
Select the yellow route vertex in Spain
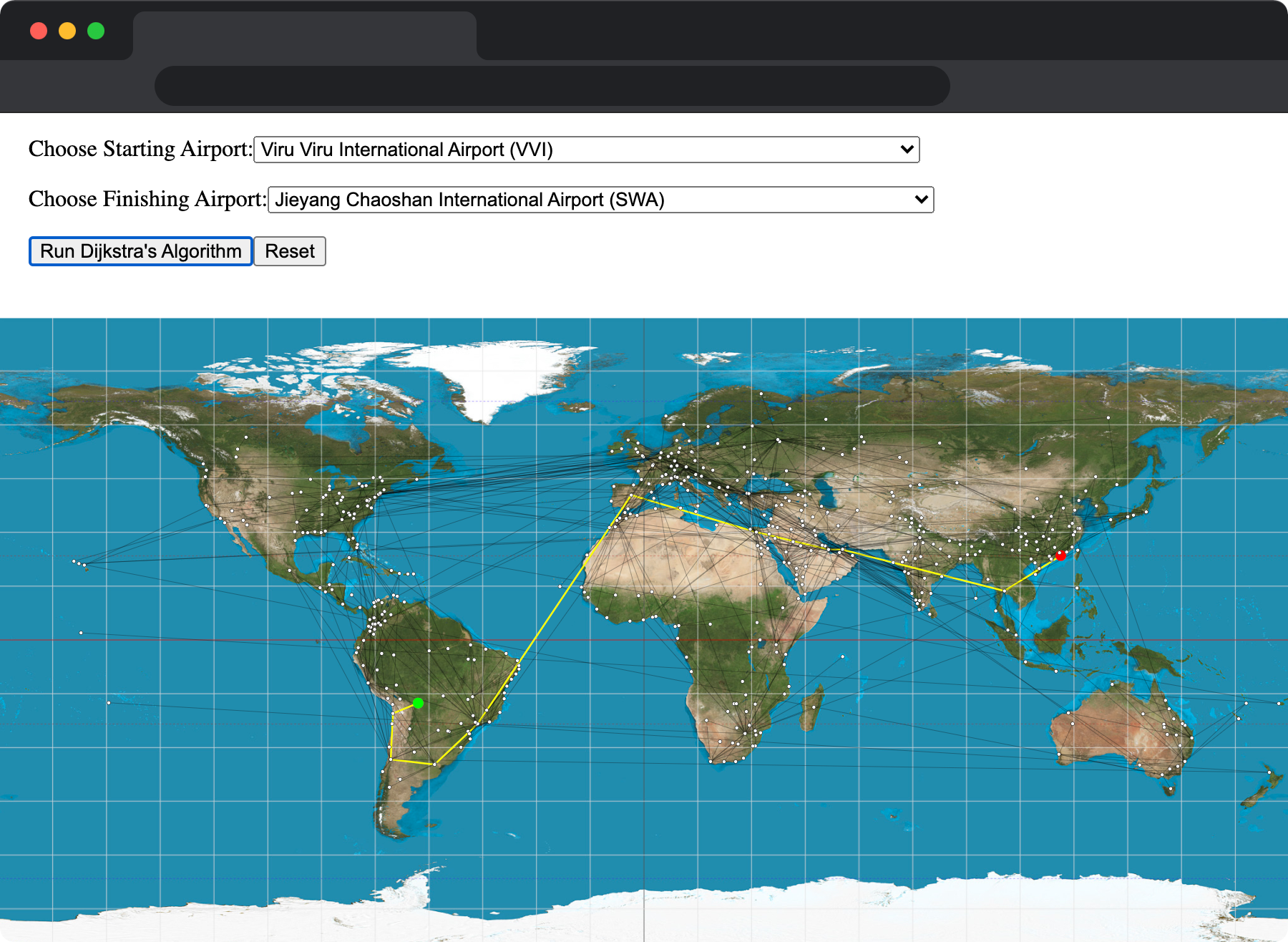click(x=631, y=495)
